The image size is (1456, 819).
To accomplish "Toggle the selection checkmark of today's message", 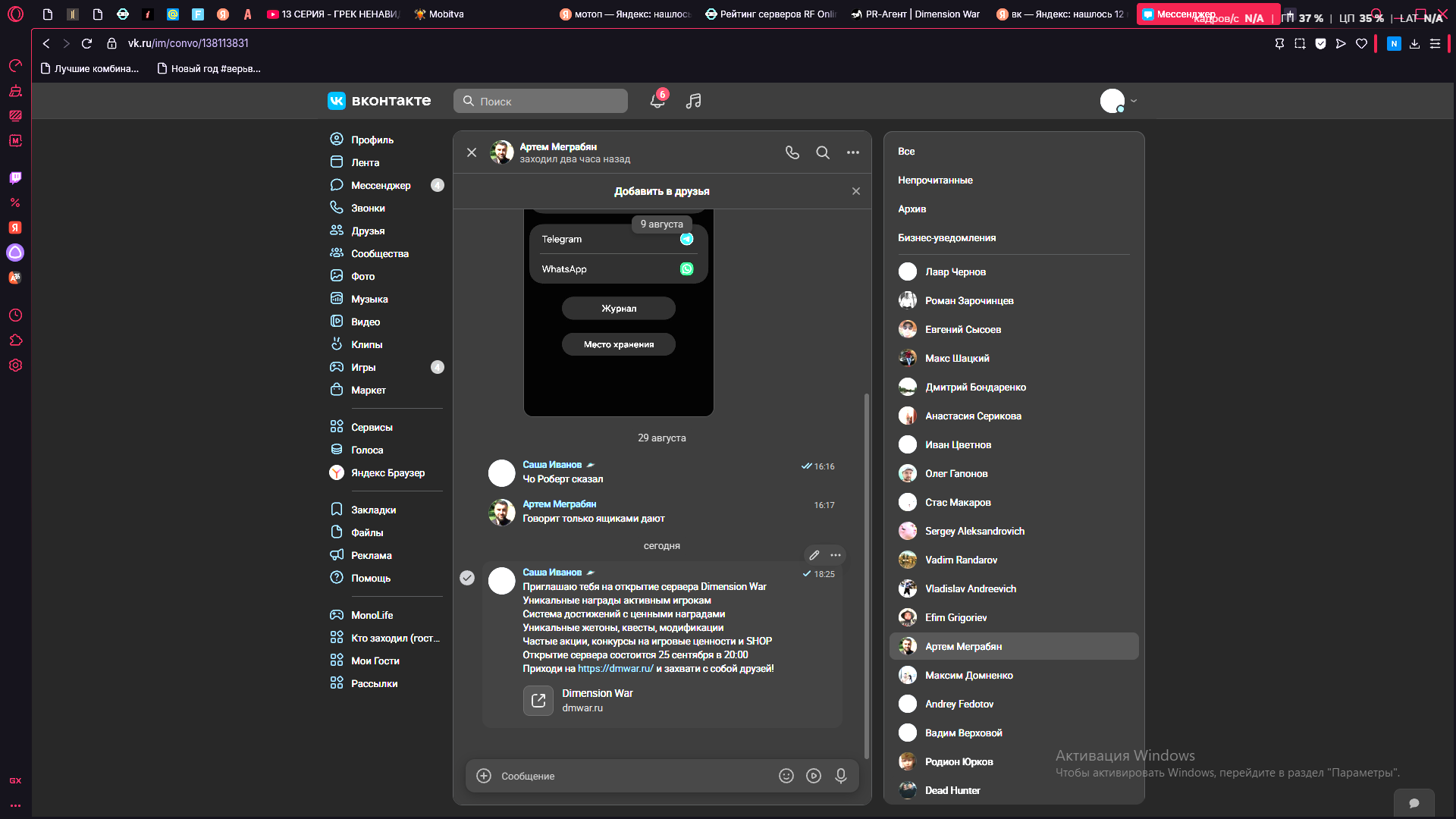I will (x=467, y=578).
